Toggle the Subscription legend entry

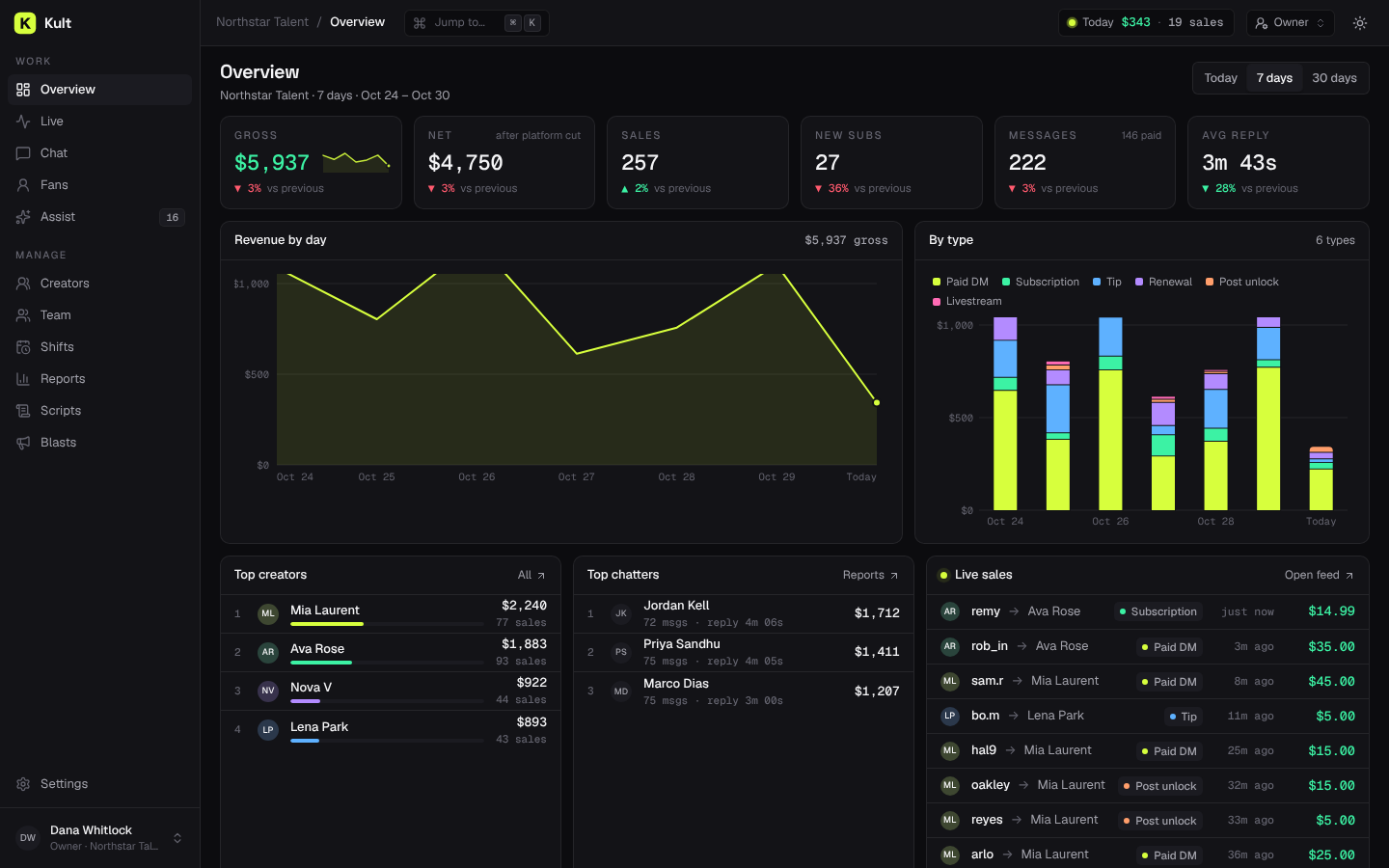[x=1041, y=282]
